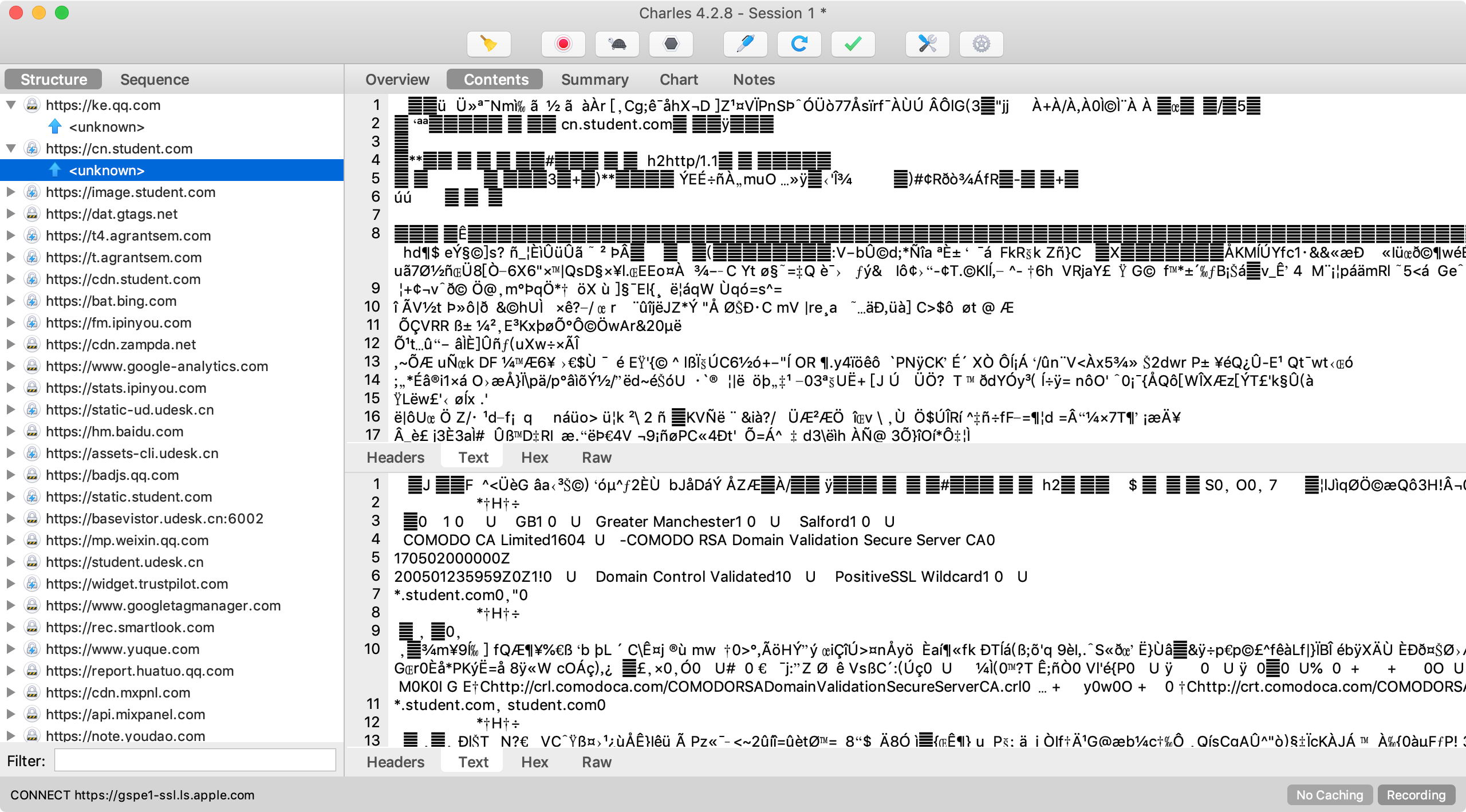
Task: Open the Chart tab
Action: pos(679,80)
